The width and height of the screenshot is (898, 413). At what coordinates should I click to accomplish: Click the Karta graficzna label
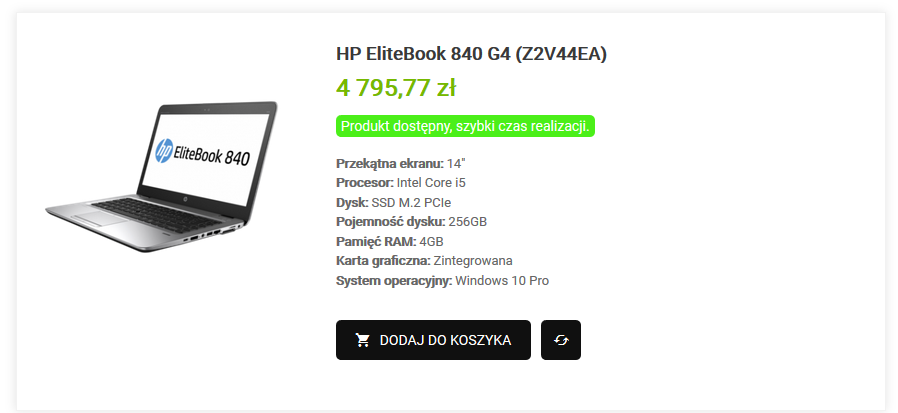[x=383, y=261]
